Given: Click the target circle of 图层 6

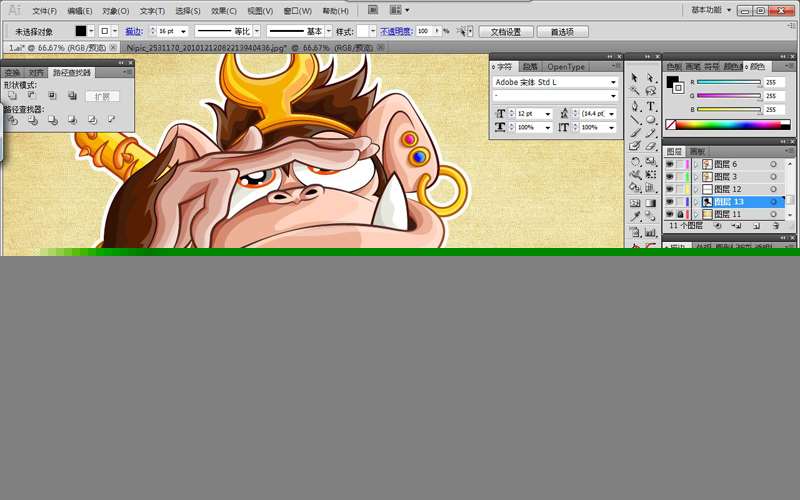Looking at the screenshot, I should point(773,164).
